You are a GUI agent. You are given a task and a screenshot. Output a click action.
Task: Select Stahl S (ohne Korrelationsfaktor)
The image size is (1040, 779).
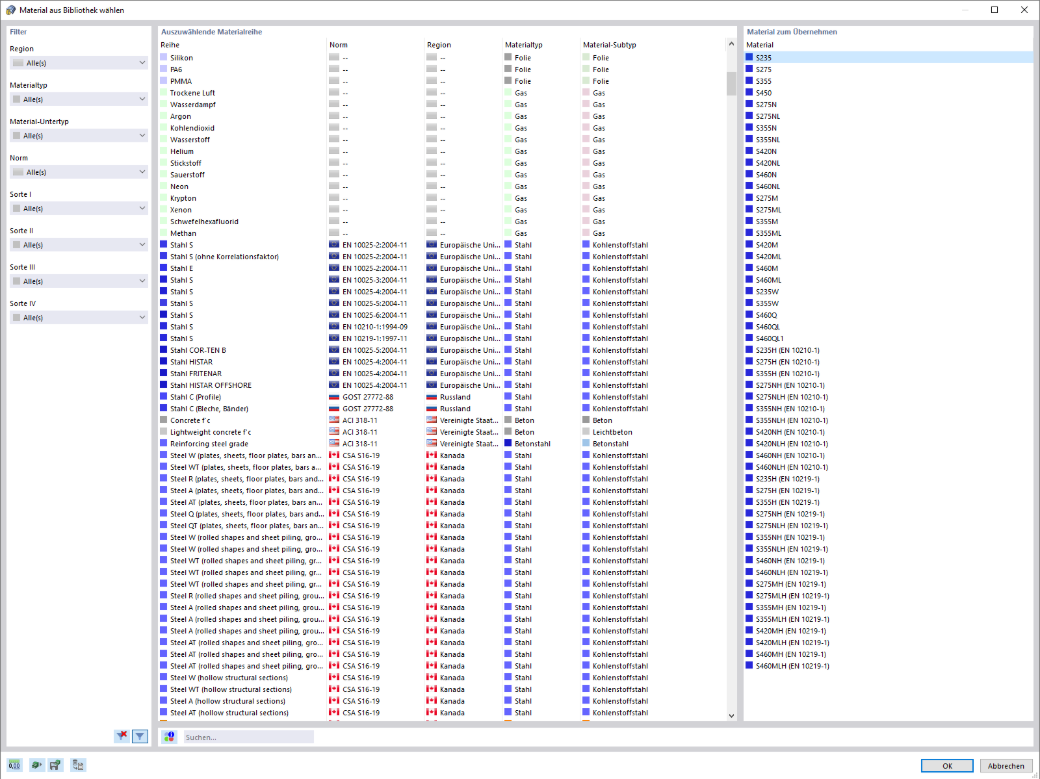(442, 256)
